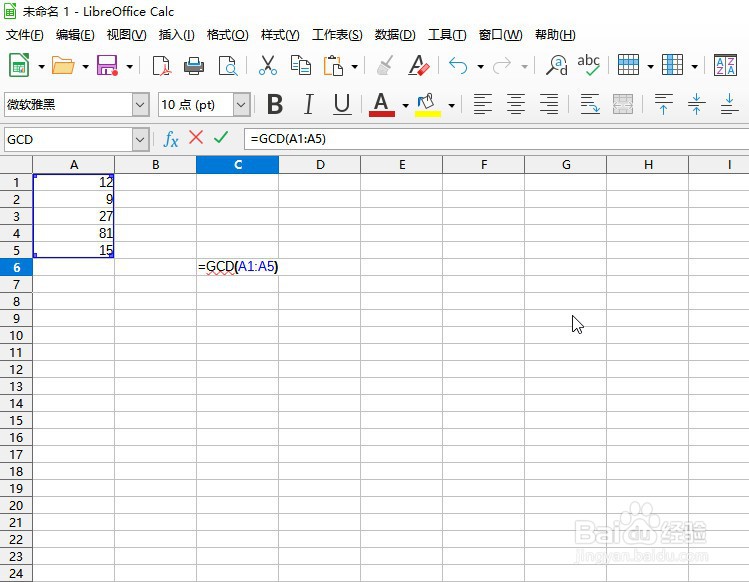Screen dimensions: 749x582
Task: Open the Save options dropdown arrow
Action: (129, 66)
